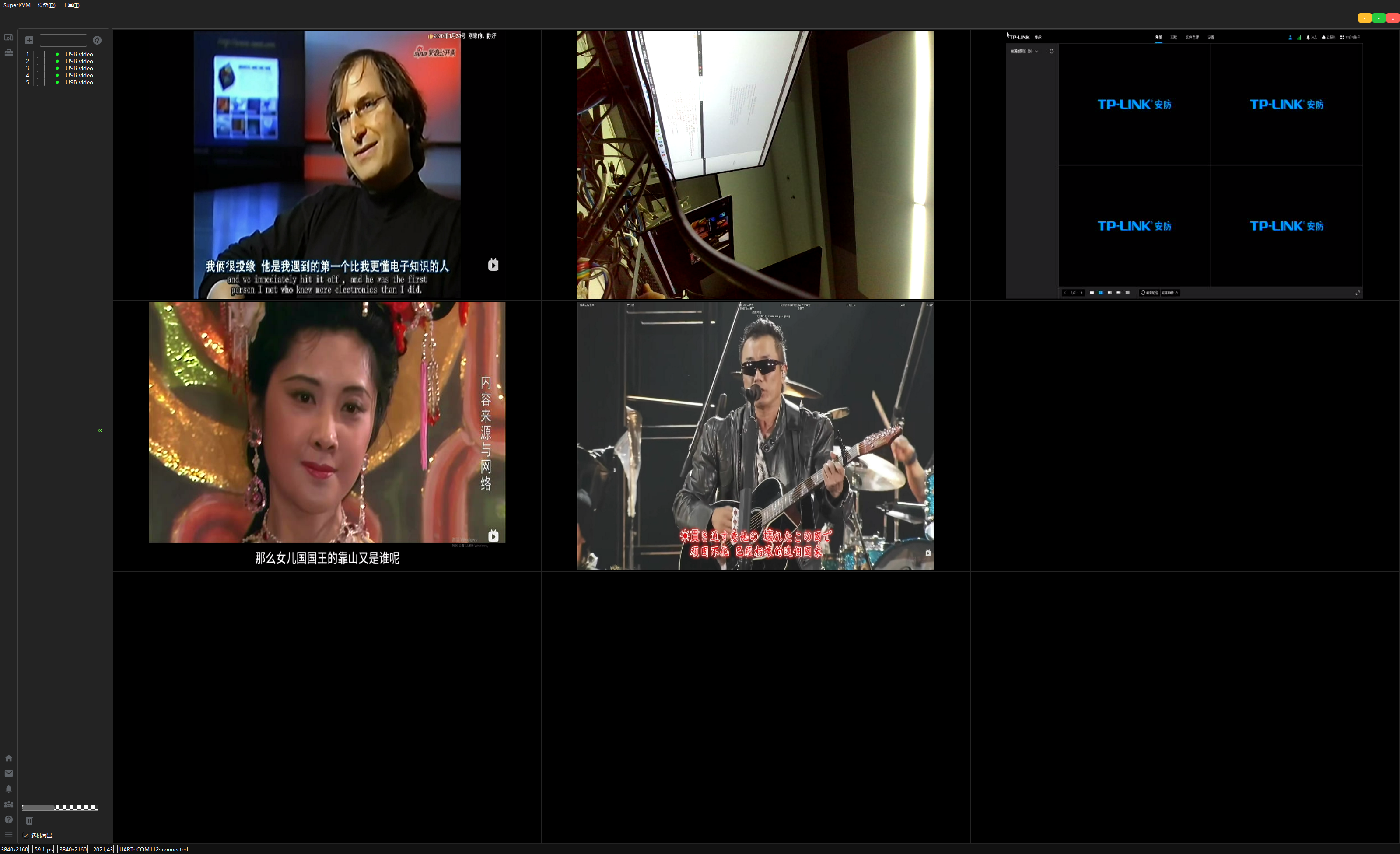Click the help question mark icon
The width and height of the screenshot is (1400, 854).
[8, 819]
